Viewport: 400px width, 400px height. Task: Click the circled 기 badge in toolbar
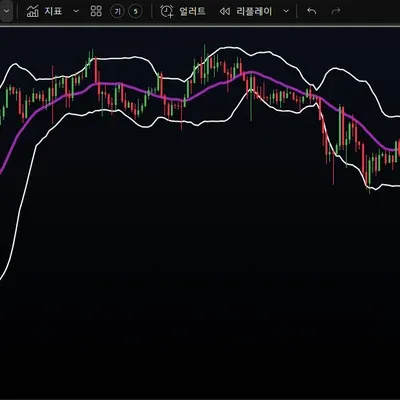tap(117, 12)
